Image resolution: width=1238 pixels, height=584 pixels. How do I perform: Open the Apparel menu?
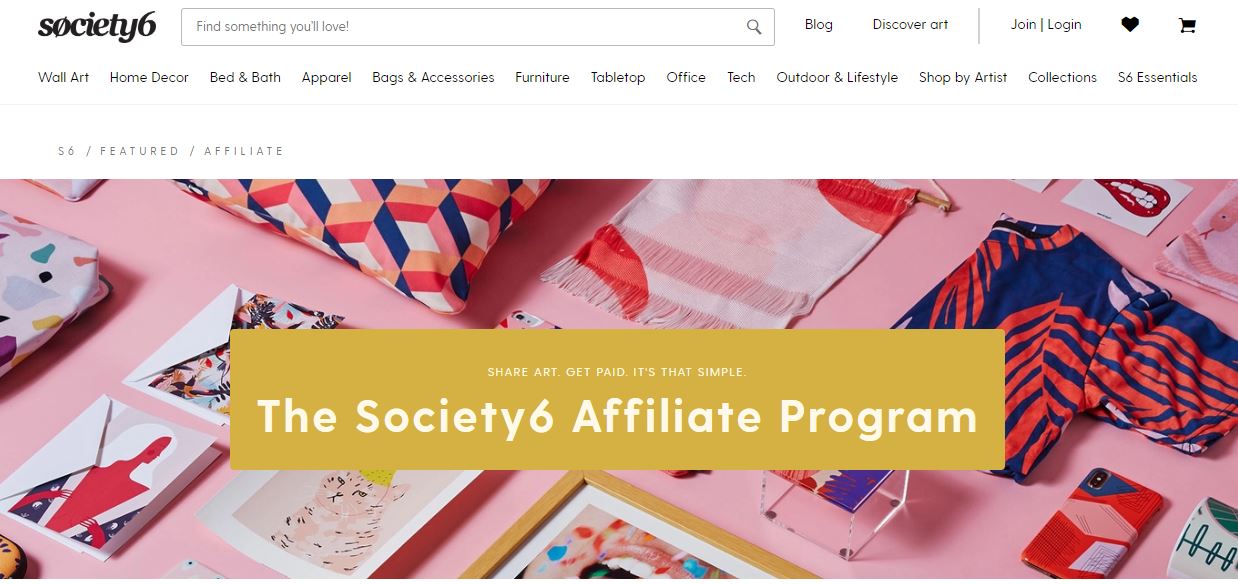326,77
